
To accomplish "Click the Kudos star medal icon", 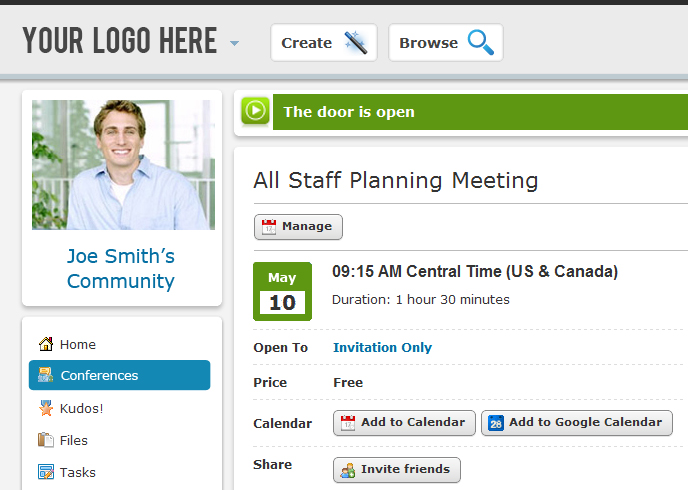I will [46, 408].
